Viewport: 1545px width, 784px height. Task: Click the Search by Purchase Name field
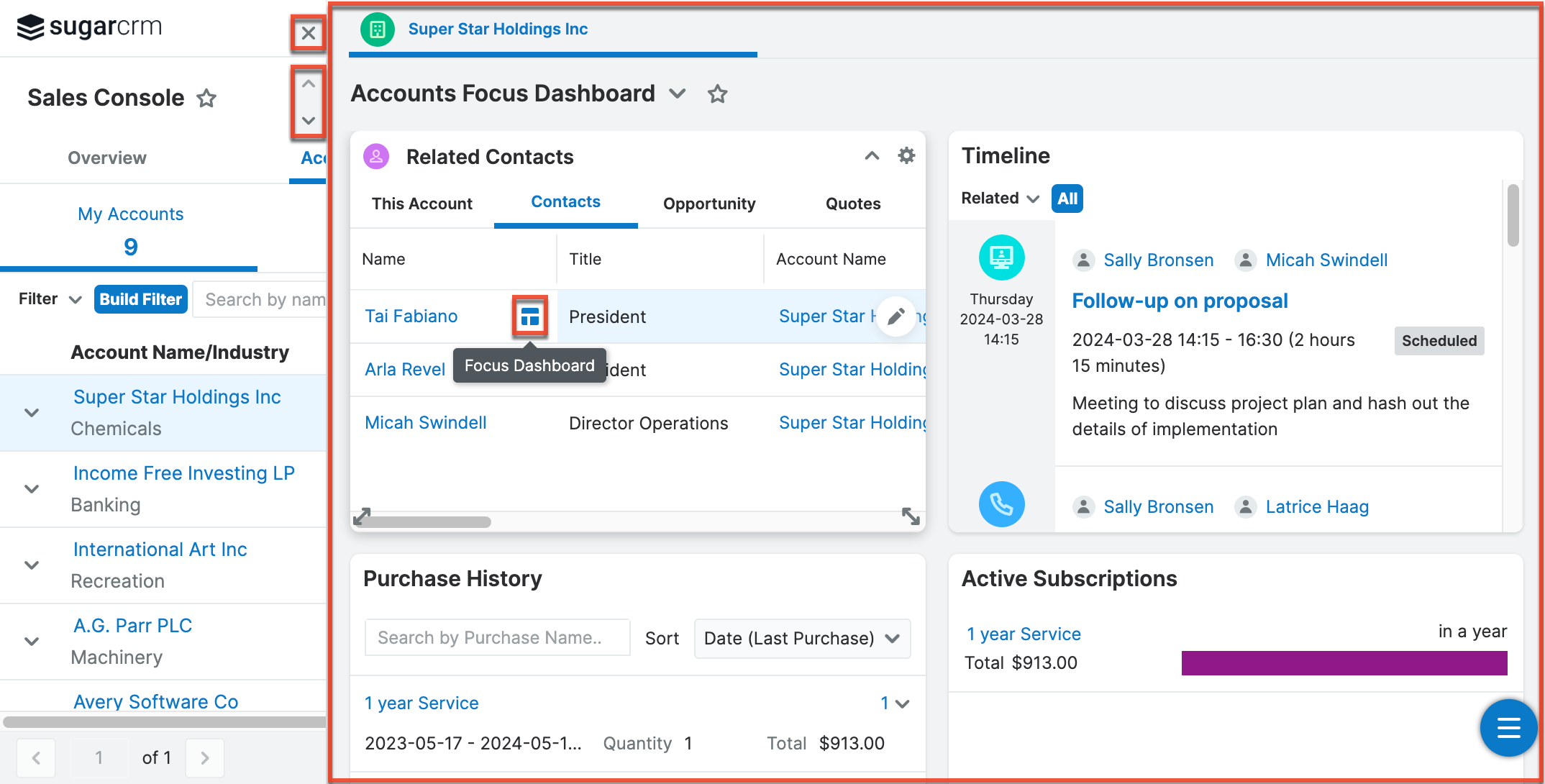pos(497,637)
